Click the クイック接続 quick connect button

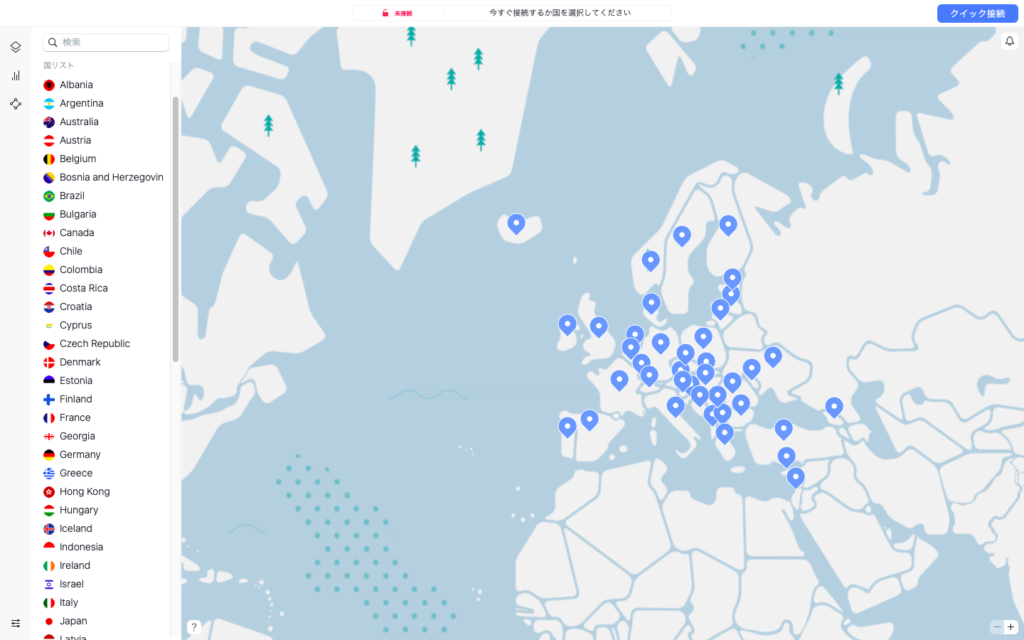(x=977, y=13)
